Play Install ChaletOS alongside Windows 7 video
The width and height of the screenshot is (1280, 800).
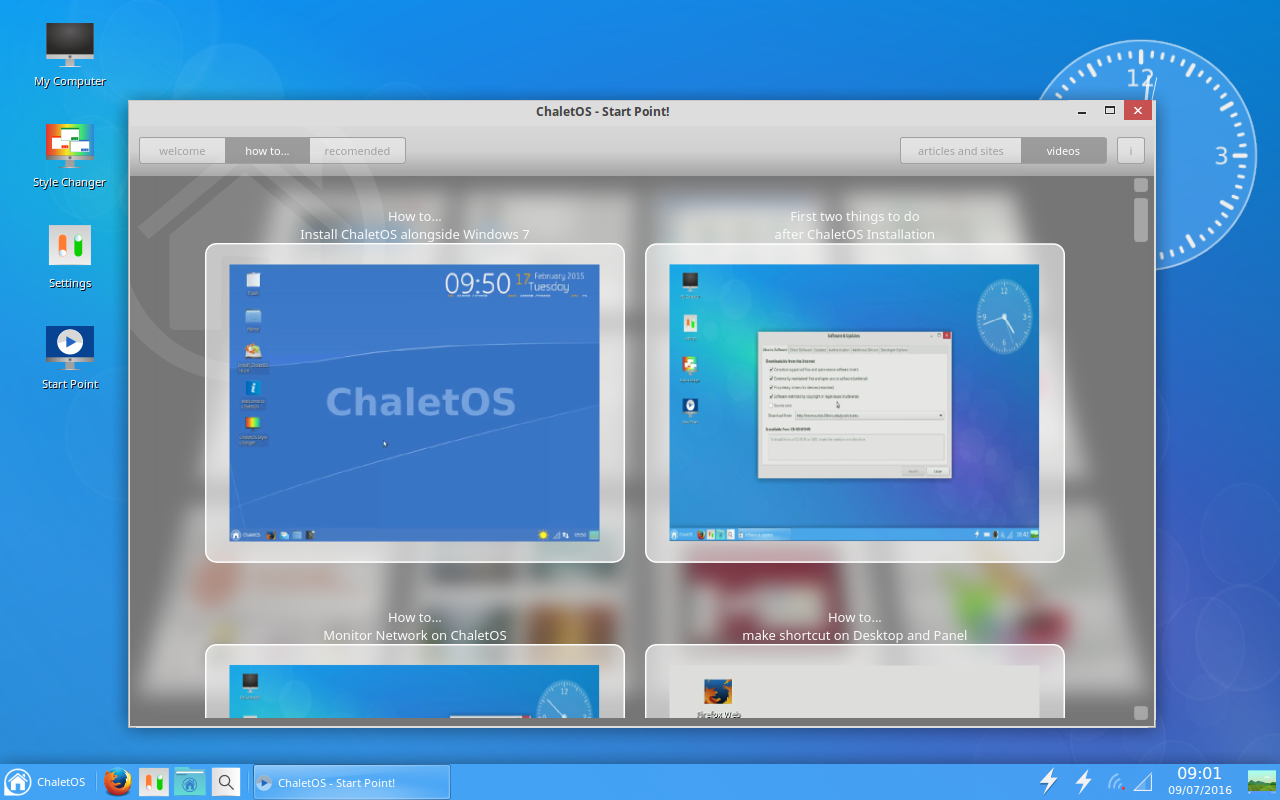point(415,403)
